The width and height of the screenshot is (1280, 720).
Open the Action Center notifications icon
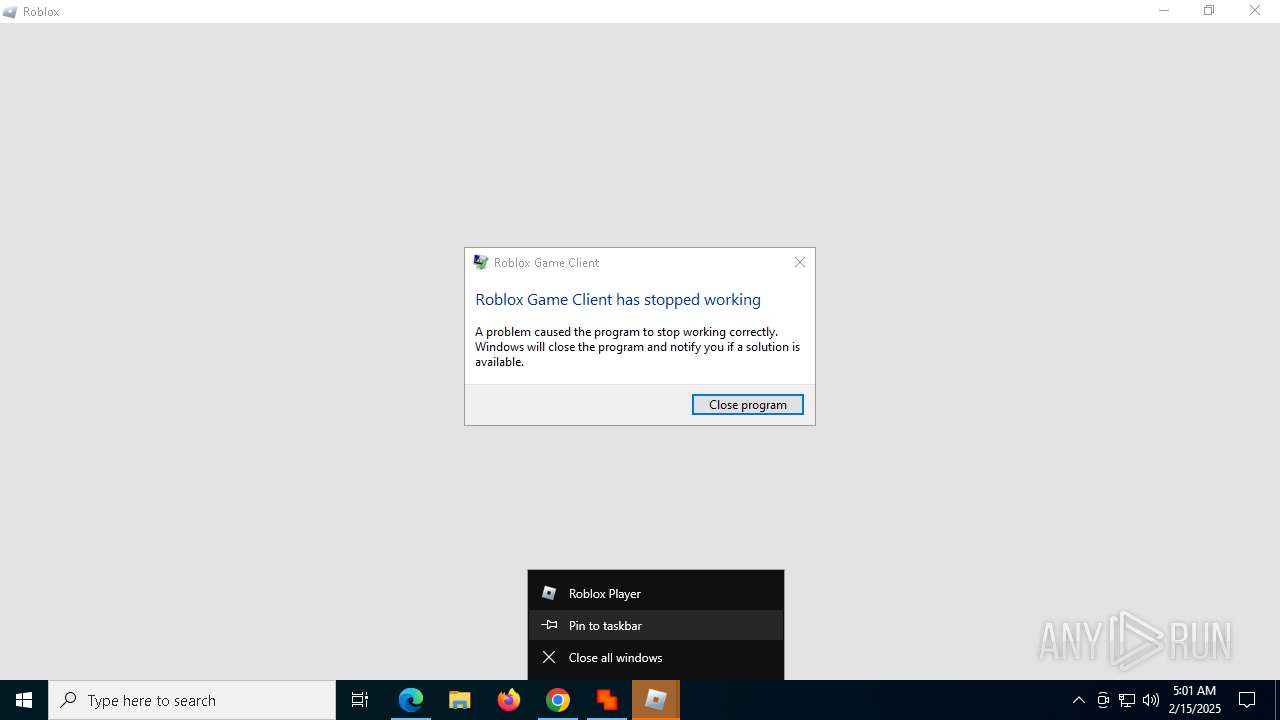tap(1247, 700)
